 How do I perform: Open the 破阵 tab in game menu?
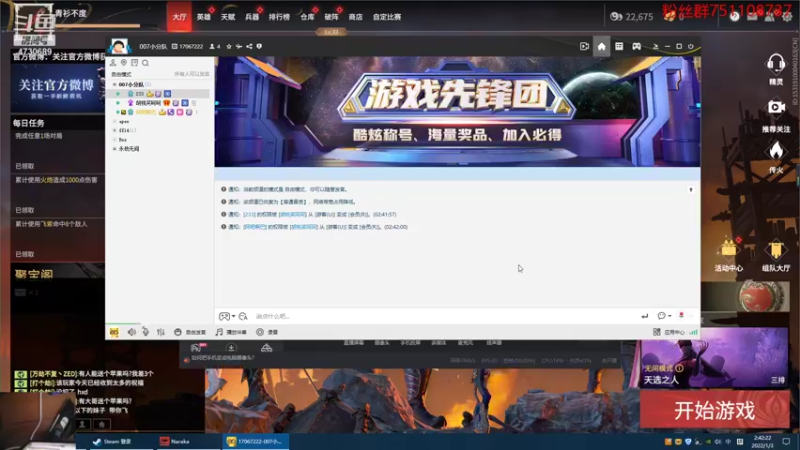332,17
